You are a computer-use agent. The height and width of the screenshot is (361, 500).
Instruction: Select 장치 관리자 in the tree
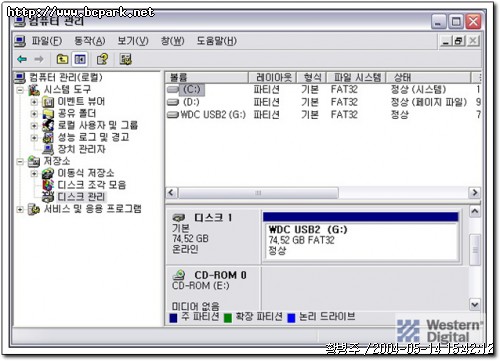(x=81, y=149)
